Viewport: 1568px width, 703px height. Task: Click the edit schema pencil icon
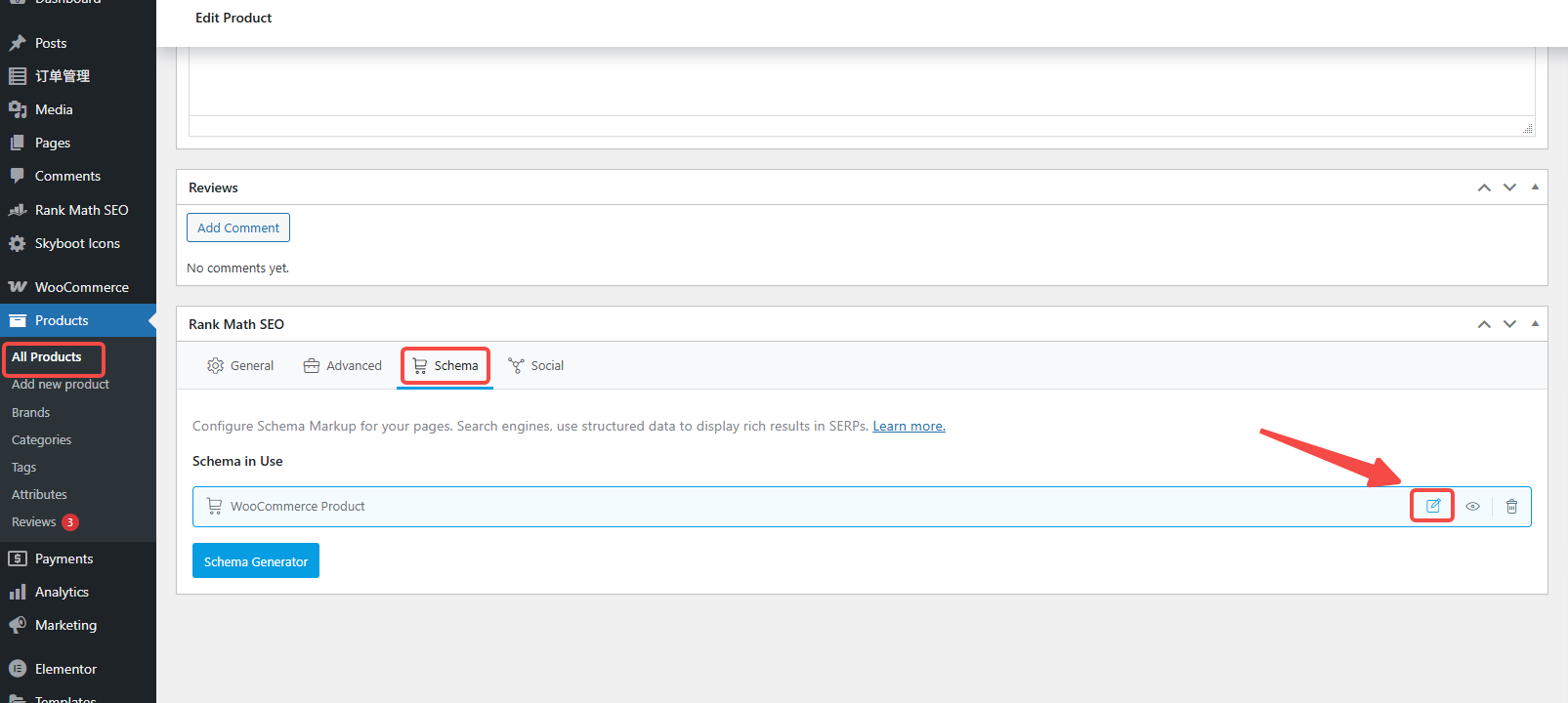[x=1432, y=506]
